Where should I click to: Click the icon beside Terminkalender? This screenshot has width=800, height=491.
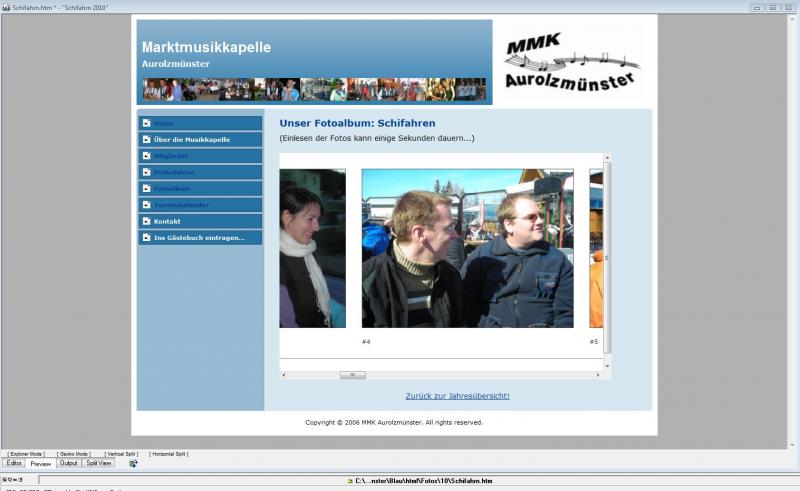[x=147, y=204]
